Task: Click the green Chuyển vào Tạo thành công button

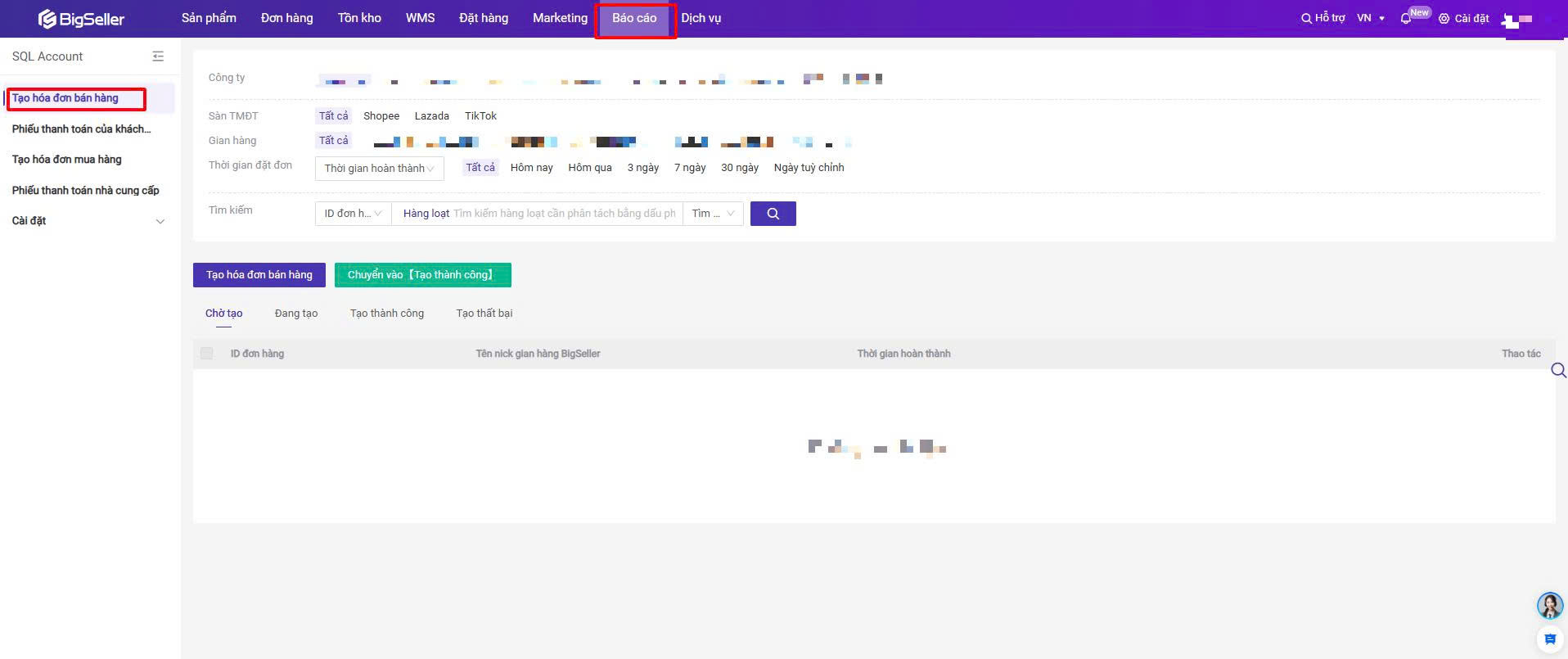Action: [x=422, y=275]
